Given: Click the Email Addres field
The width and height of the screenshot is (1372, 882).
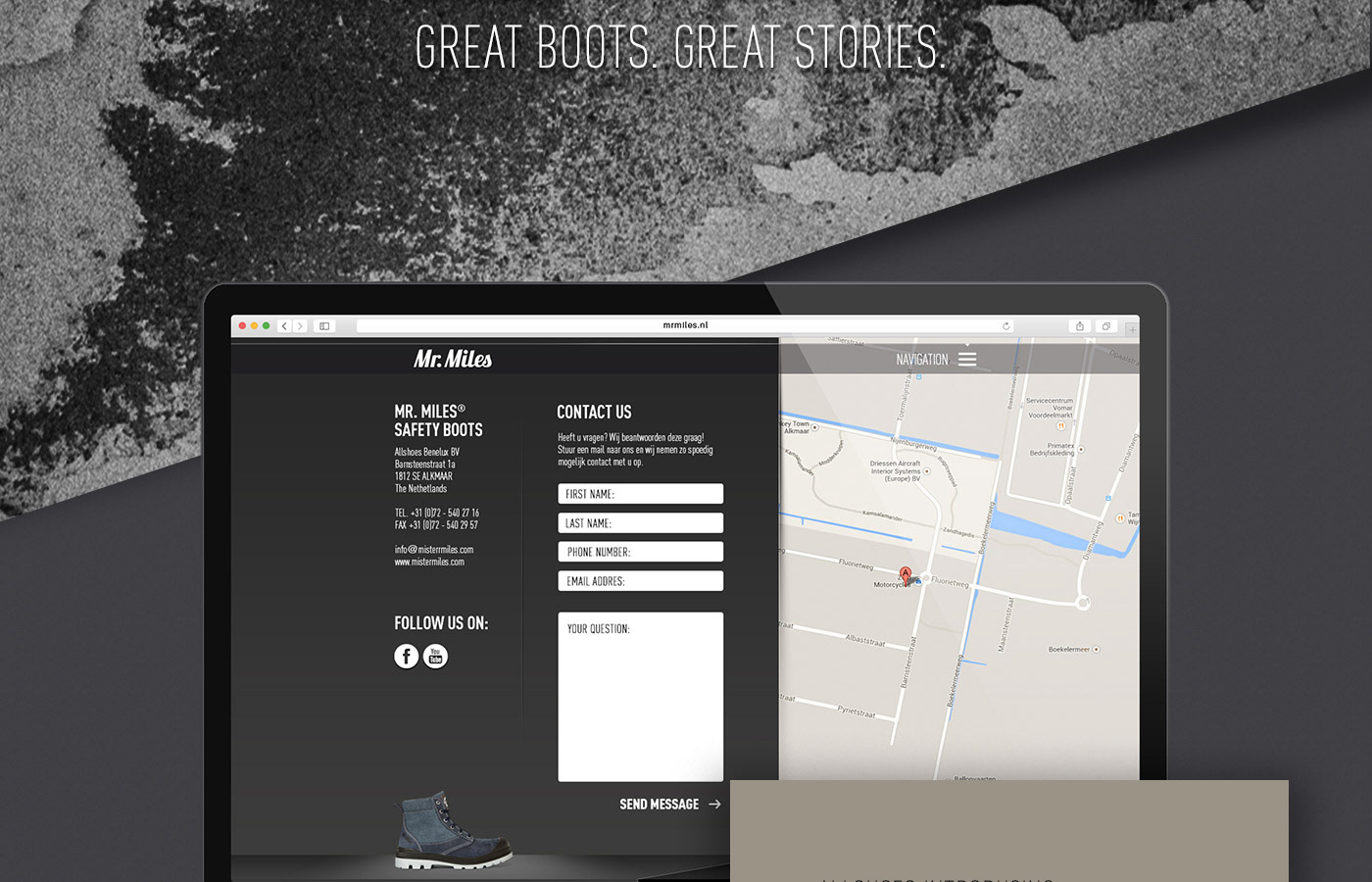Looking at the screenshot, I should tap(641, 581).
